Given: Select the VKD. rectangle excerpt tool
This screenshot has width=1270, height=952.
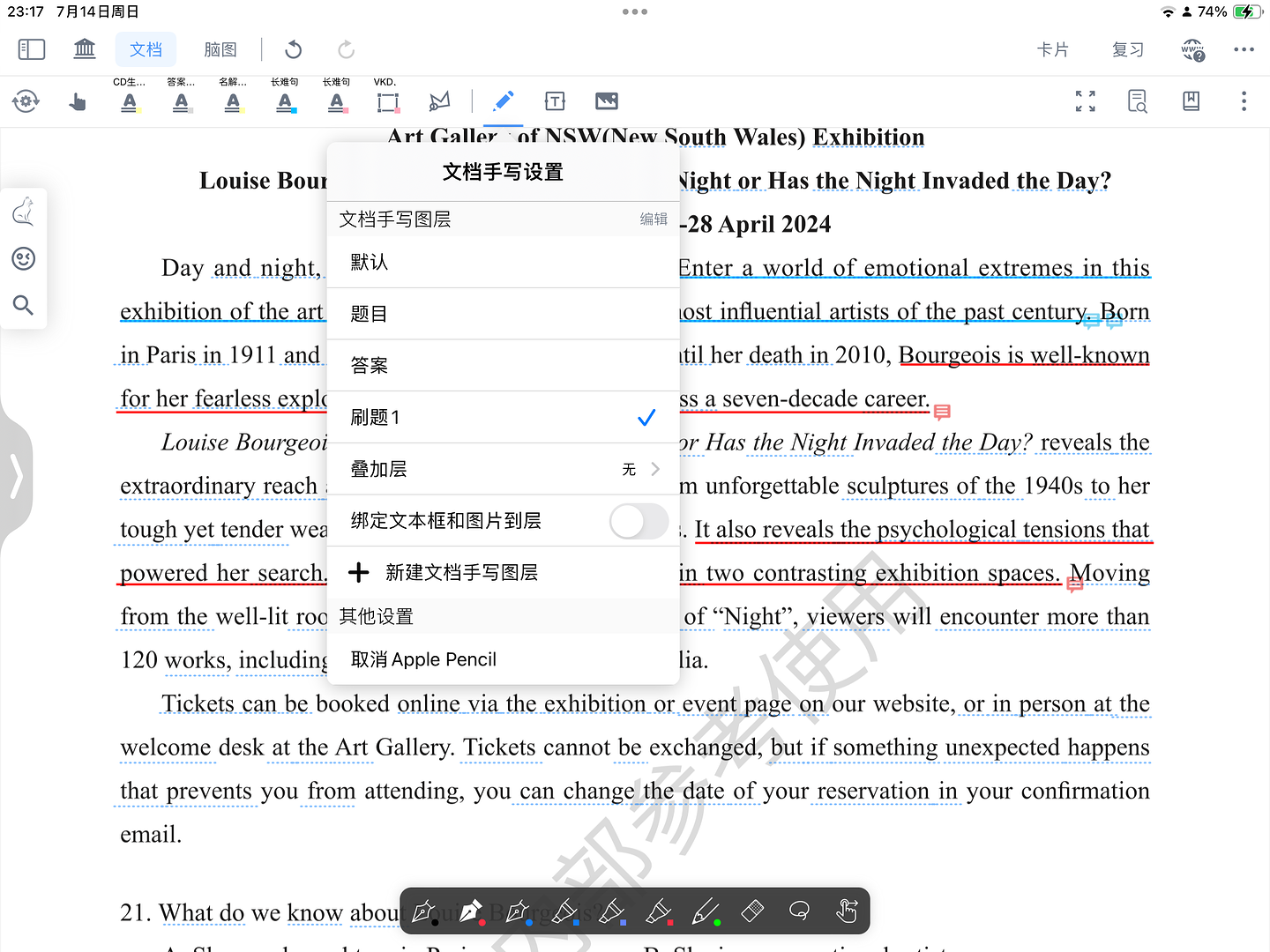Looking at the screenshot, I should tap(387, 96).
